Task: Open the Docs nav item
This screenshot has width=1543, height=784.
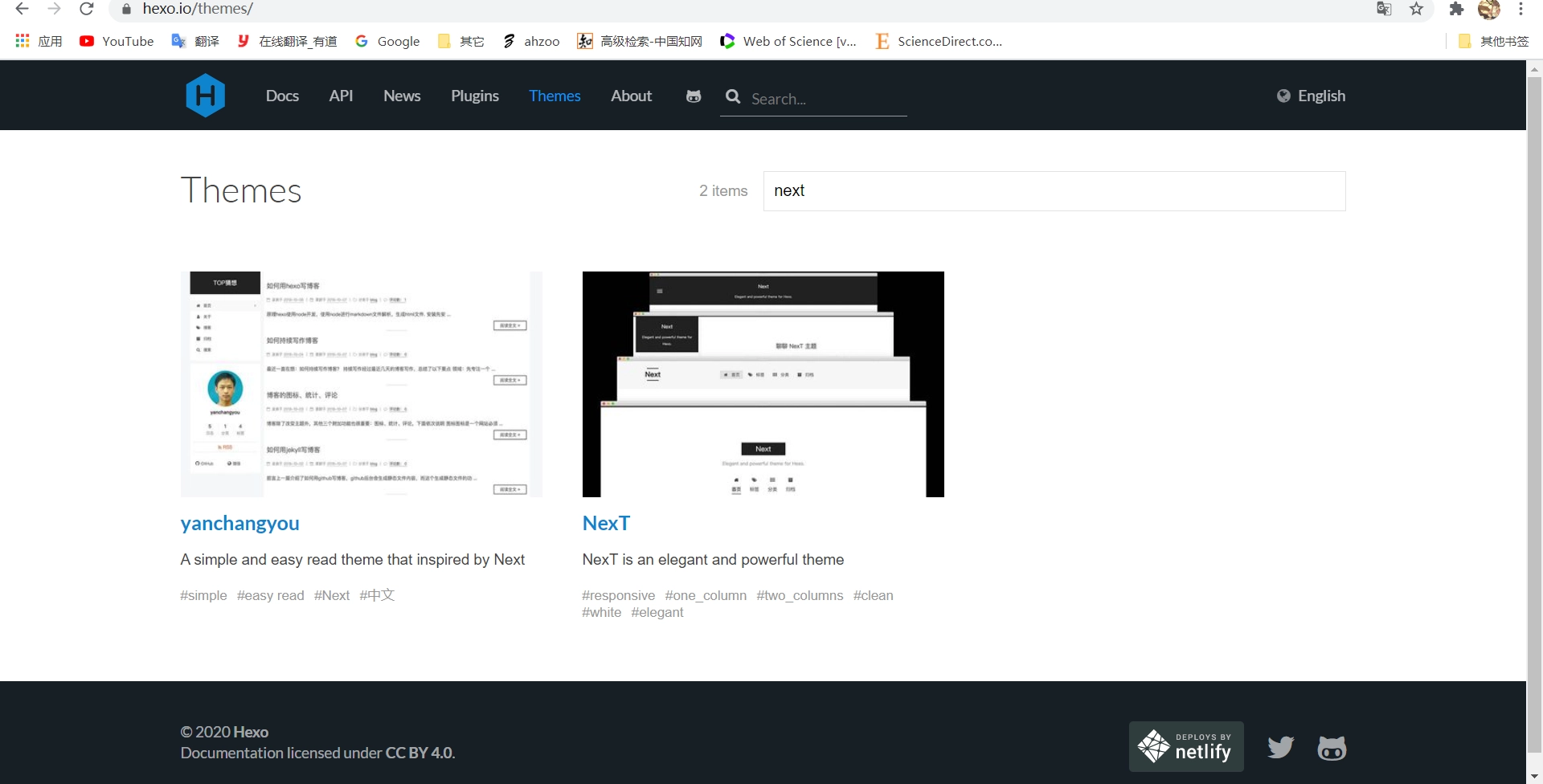Action: click(x=282, y=96)
